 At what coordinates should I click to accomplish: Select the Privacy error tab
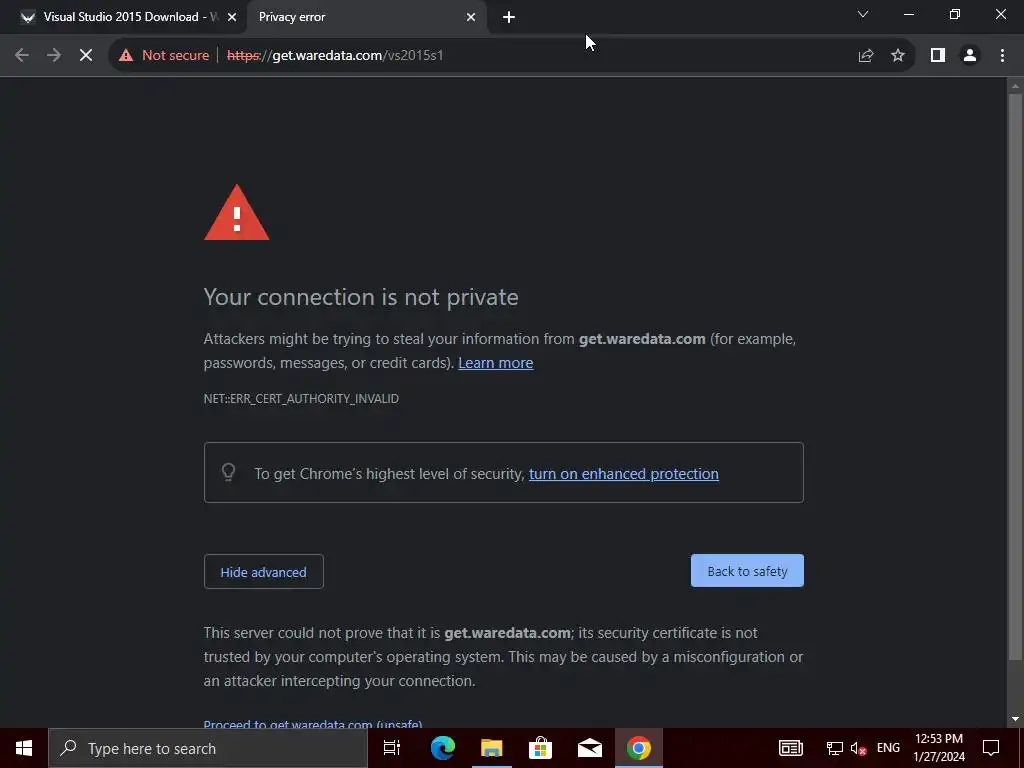coord(366,17)
